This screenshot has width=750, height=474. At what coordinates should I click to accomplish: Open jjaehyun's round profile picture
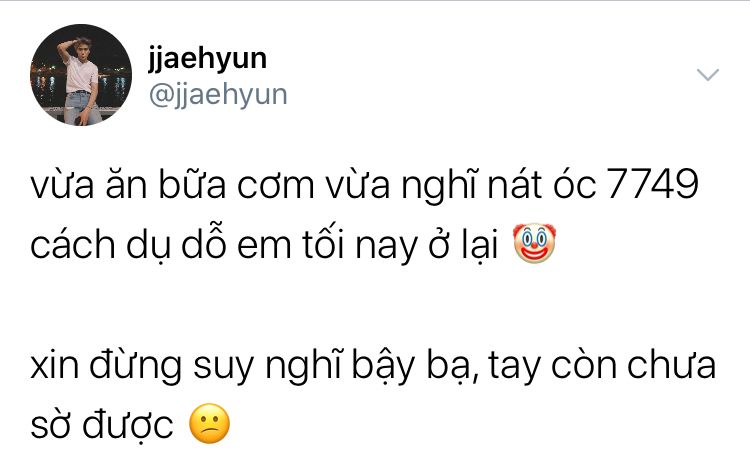[81, 75]
